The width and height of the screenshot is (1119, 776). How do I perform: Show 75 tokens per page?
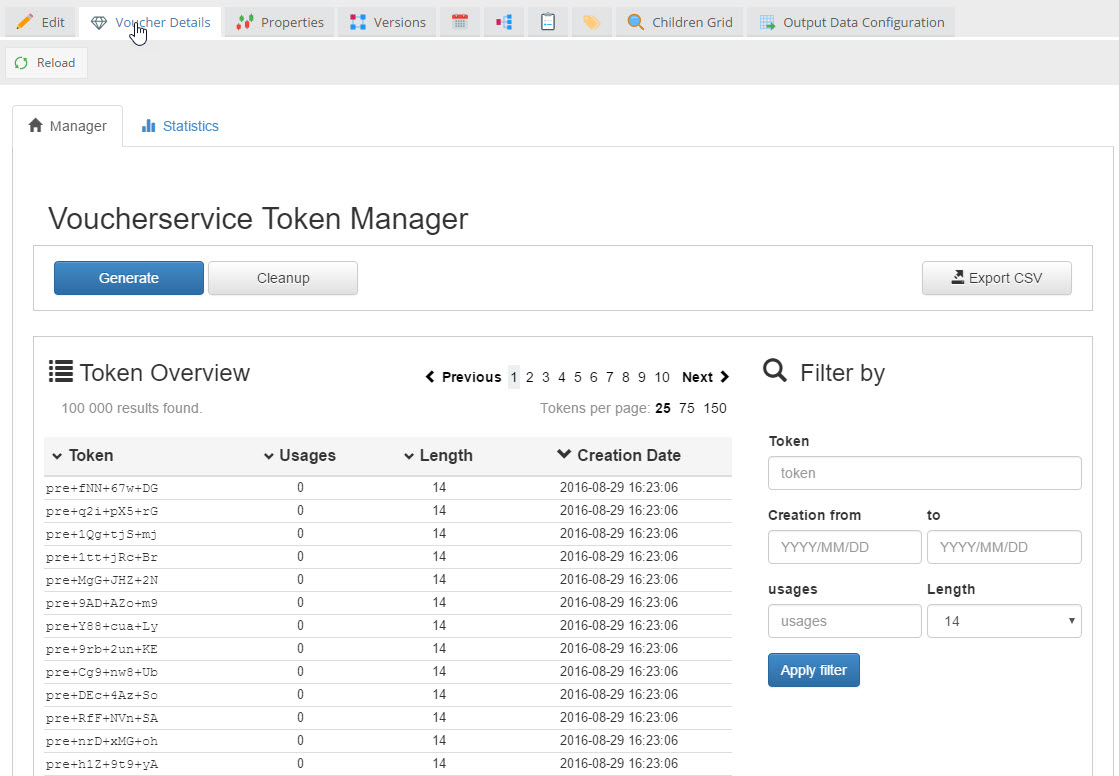click(687, 408)
